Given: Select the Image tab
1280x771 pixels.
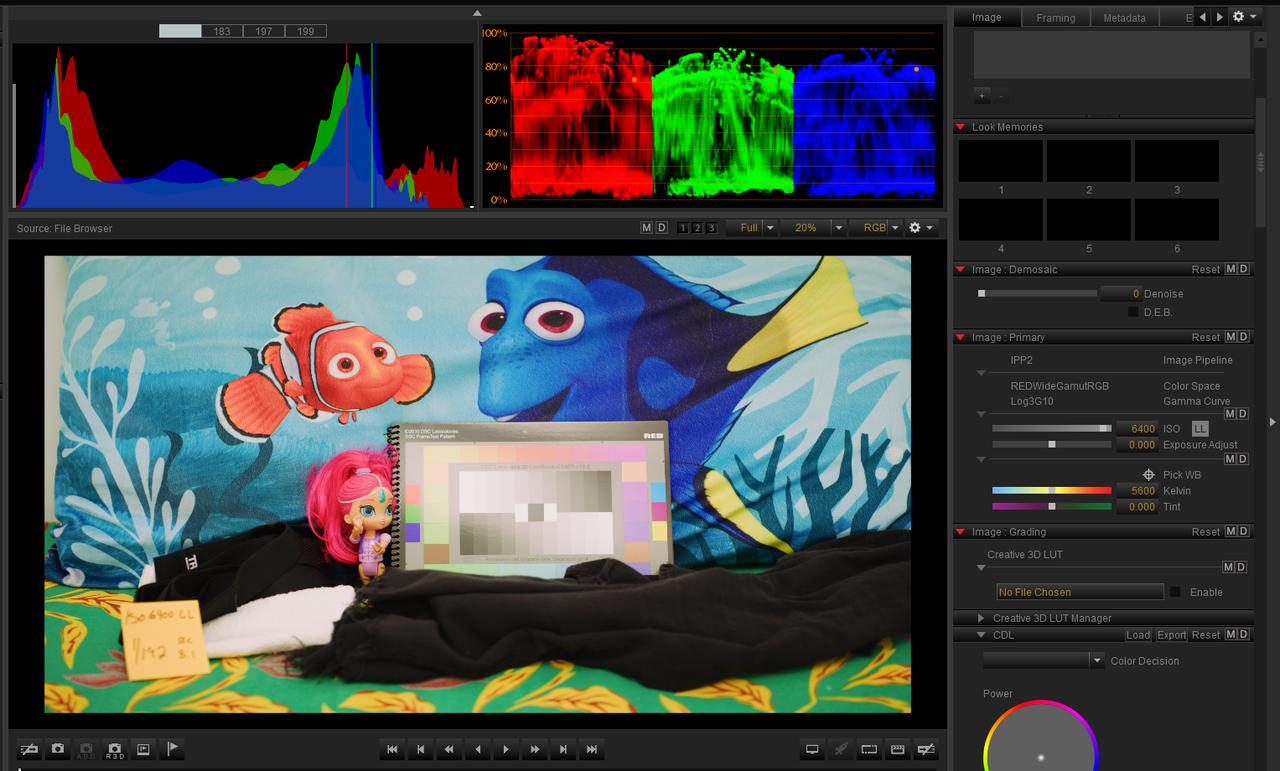Looking at the screenshot, I should [987, 17].
